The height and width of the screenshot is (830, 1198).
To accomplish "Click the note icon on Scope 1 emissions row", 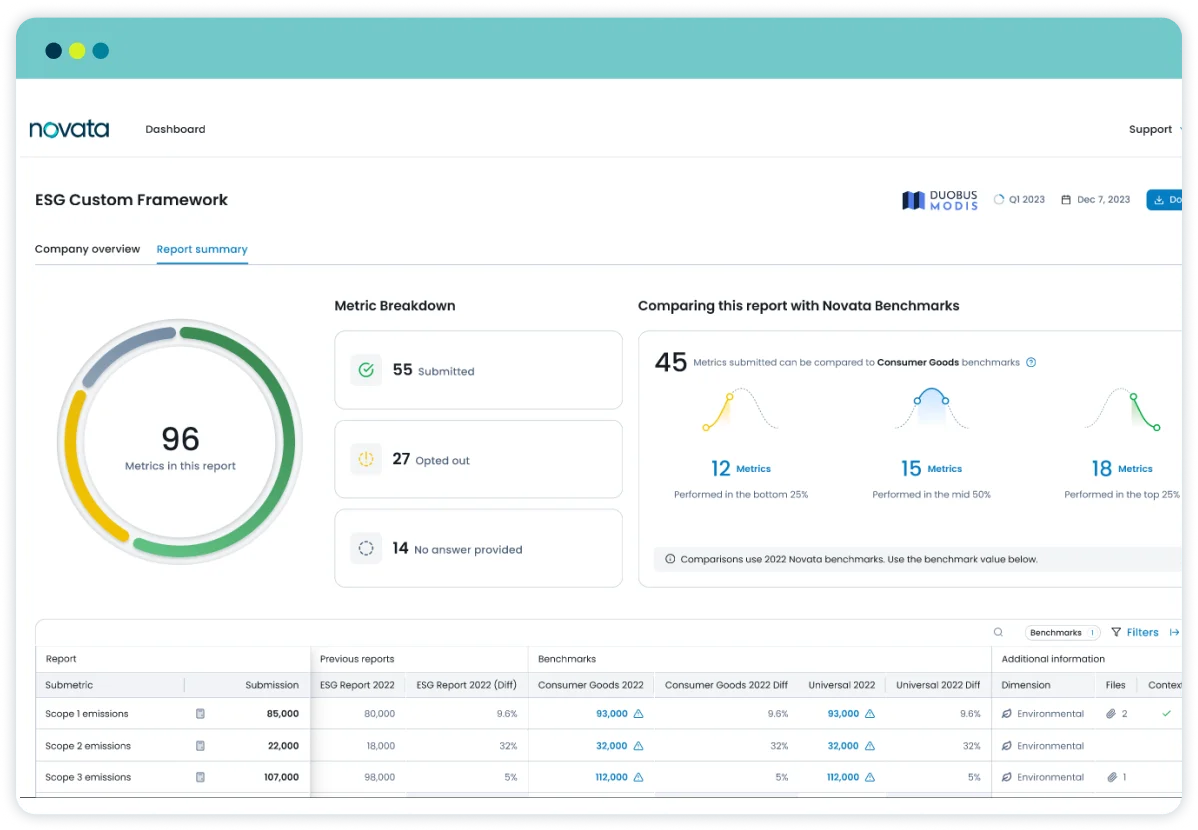I will (x=200, y=714).
